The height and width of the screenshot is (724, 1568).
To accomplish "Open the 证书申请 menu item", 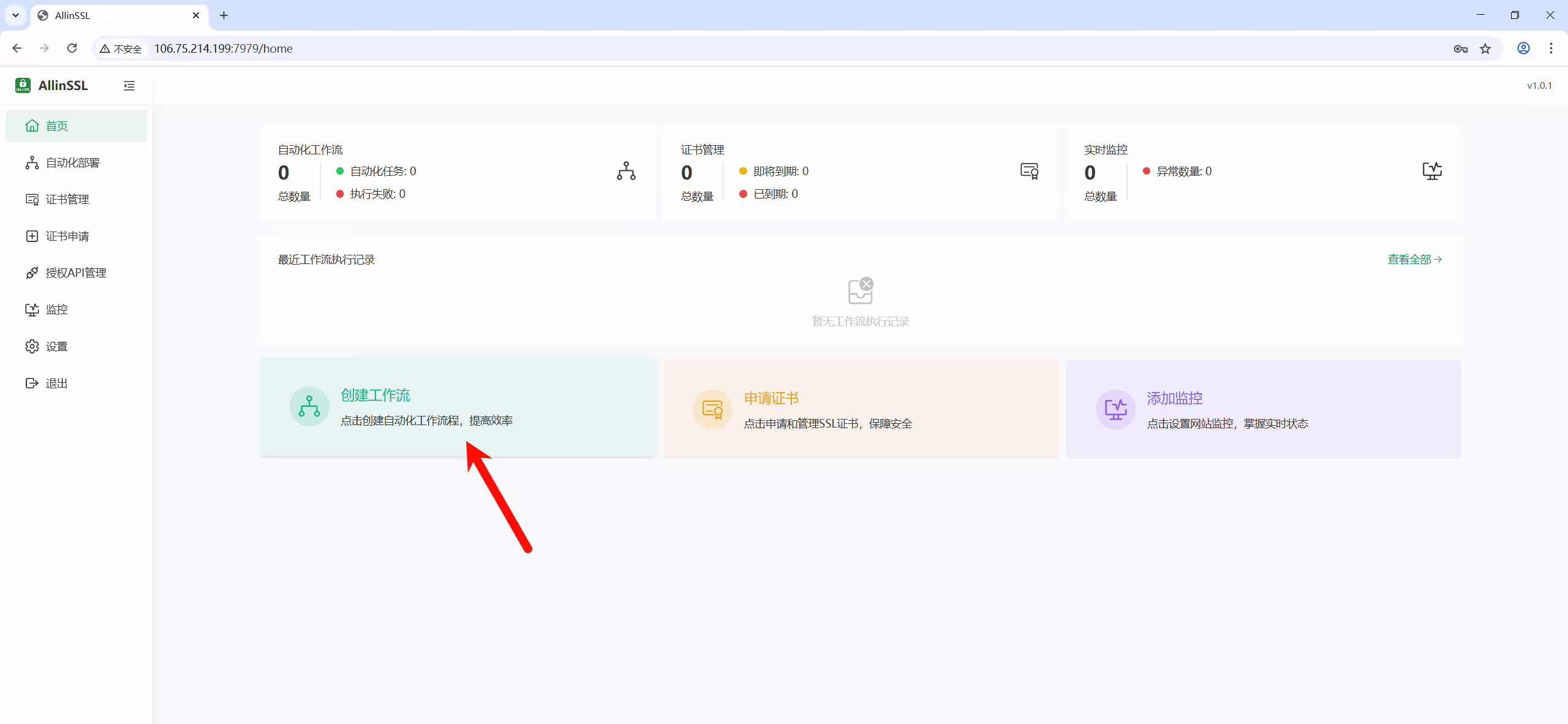I will click(x=77, y=236).
